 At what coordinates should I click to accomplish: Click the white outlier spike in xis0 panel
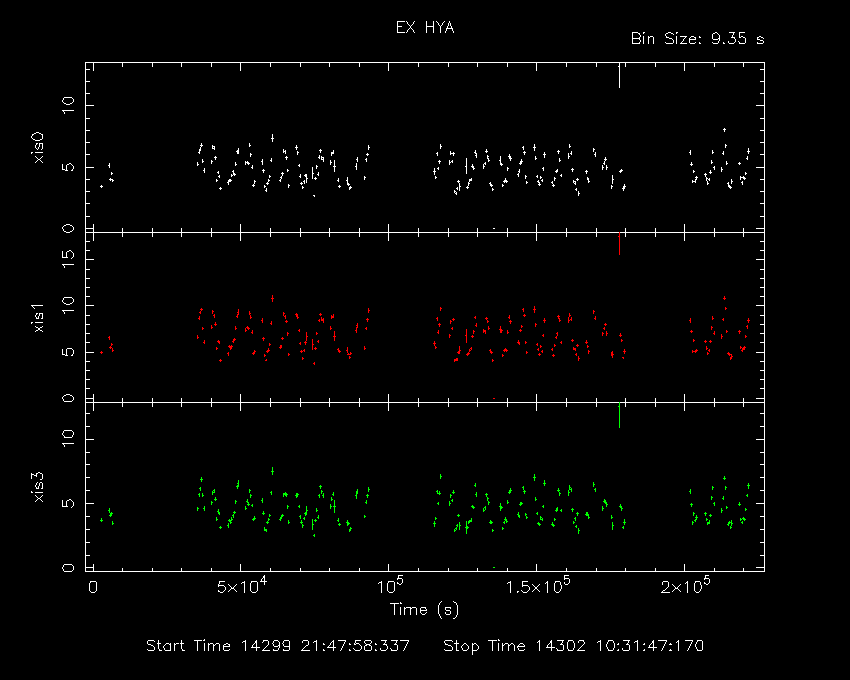click(x=619, y=76)
